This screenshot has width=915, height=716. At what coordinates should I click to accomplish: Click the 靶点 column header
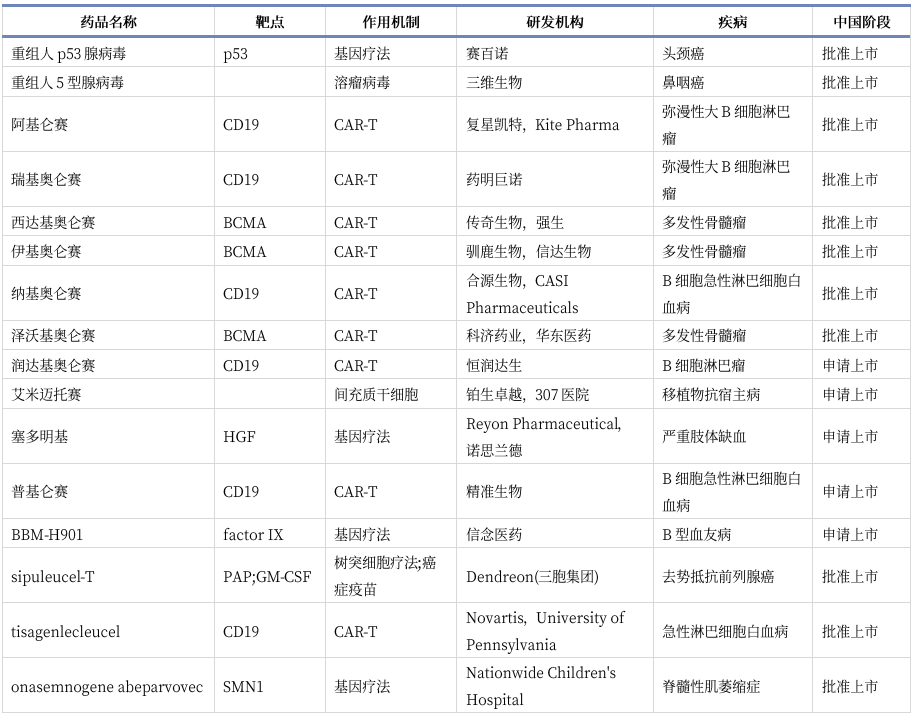point(269,22)
